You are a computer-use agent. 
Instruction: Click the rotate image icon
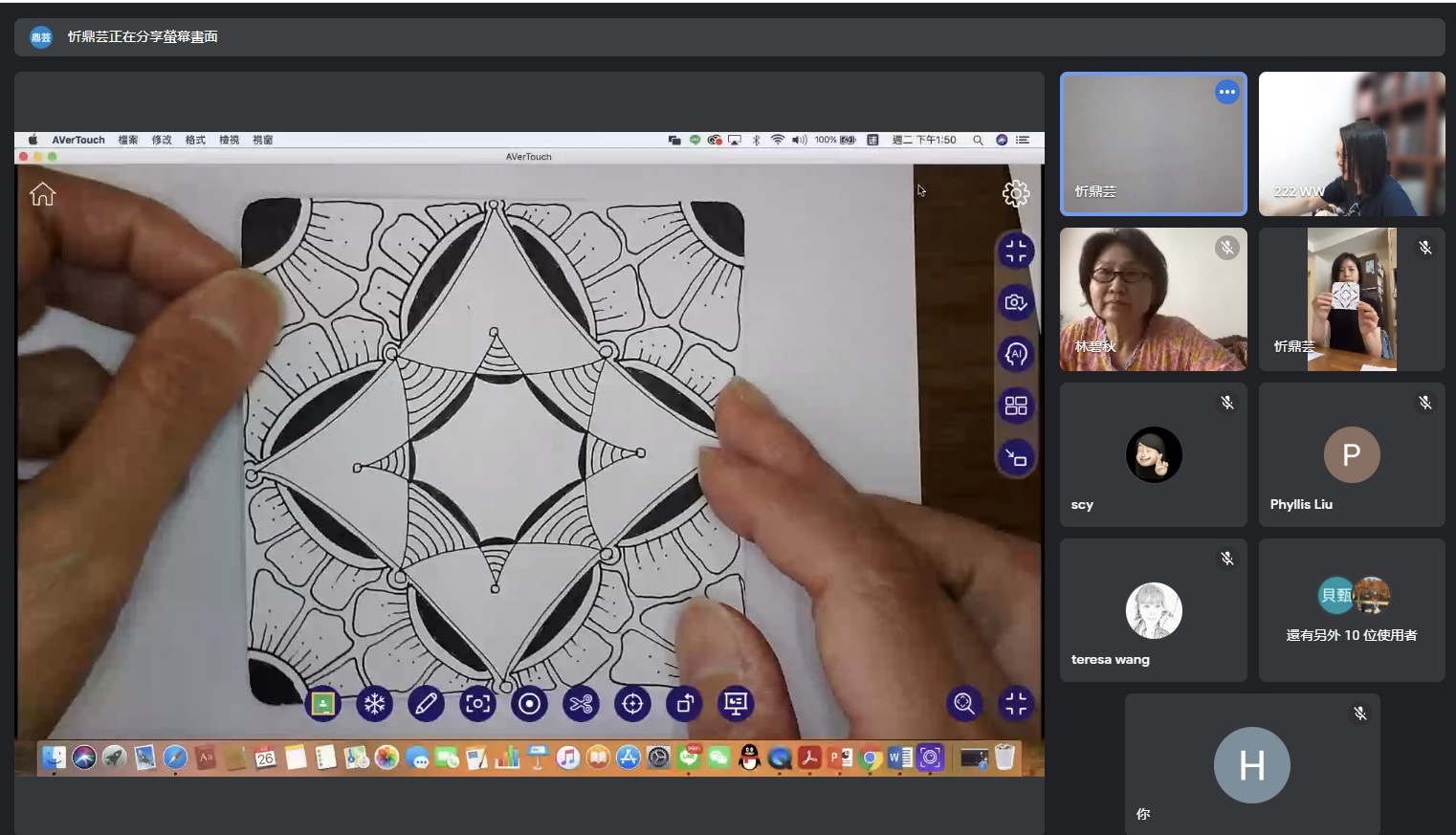click(x=684, y=705)
